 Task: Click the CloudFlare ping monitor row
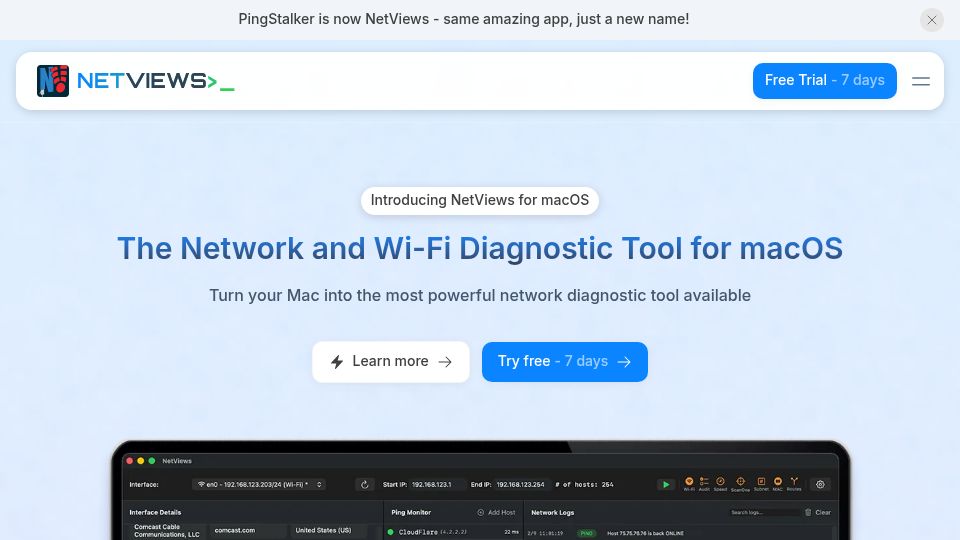click(453, 532)
